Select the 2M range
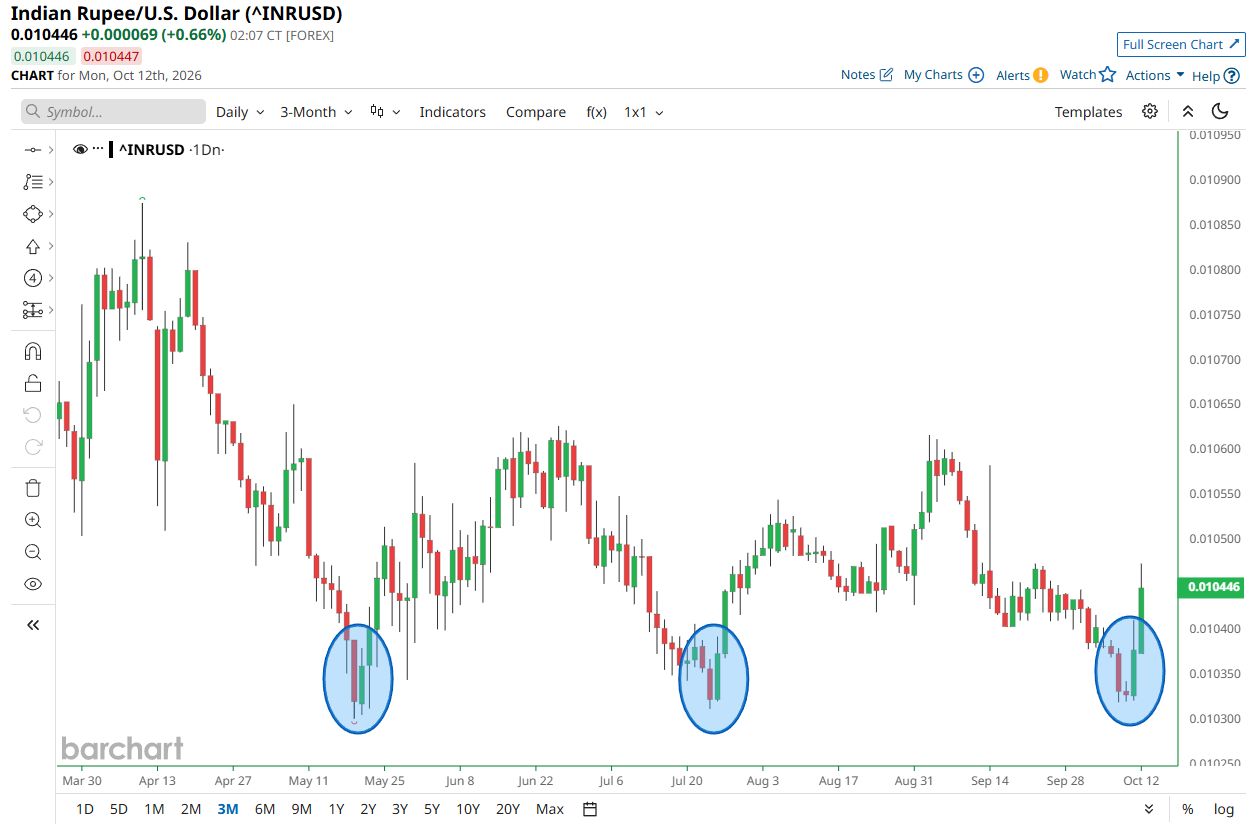The height and width of the screenshot is (824, 1258). click(190, 809)
